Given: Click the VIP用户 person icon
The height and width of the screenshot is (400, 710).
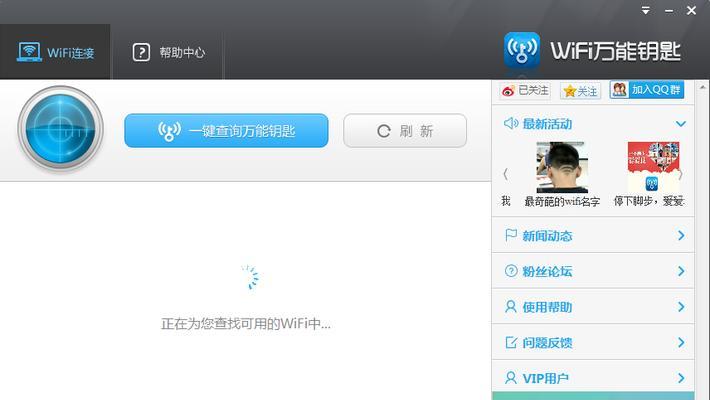Looking at the screenshot, I should pos(511,378).
